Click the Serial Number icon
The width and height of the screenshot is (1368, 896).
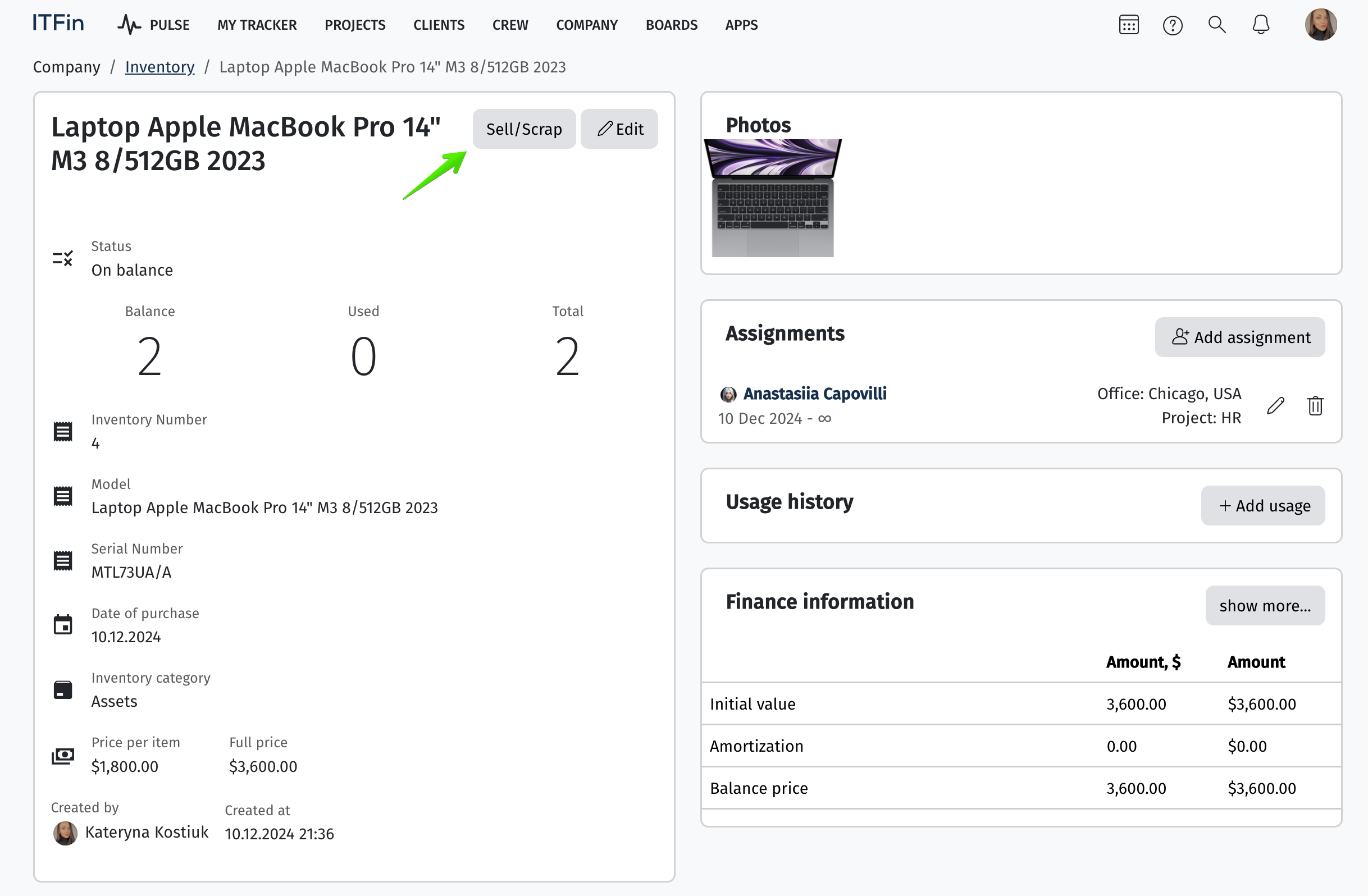[63, 561]
